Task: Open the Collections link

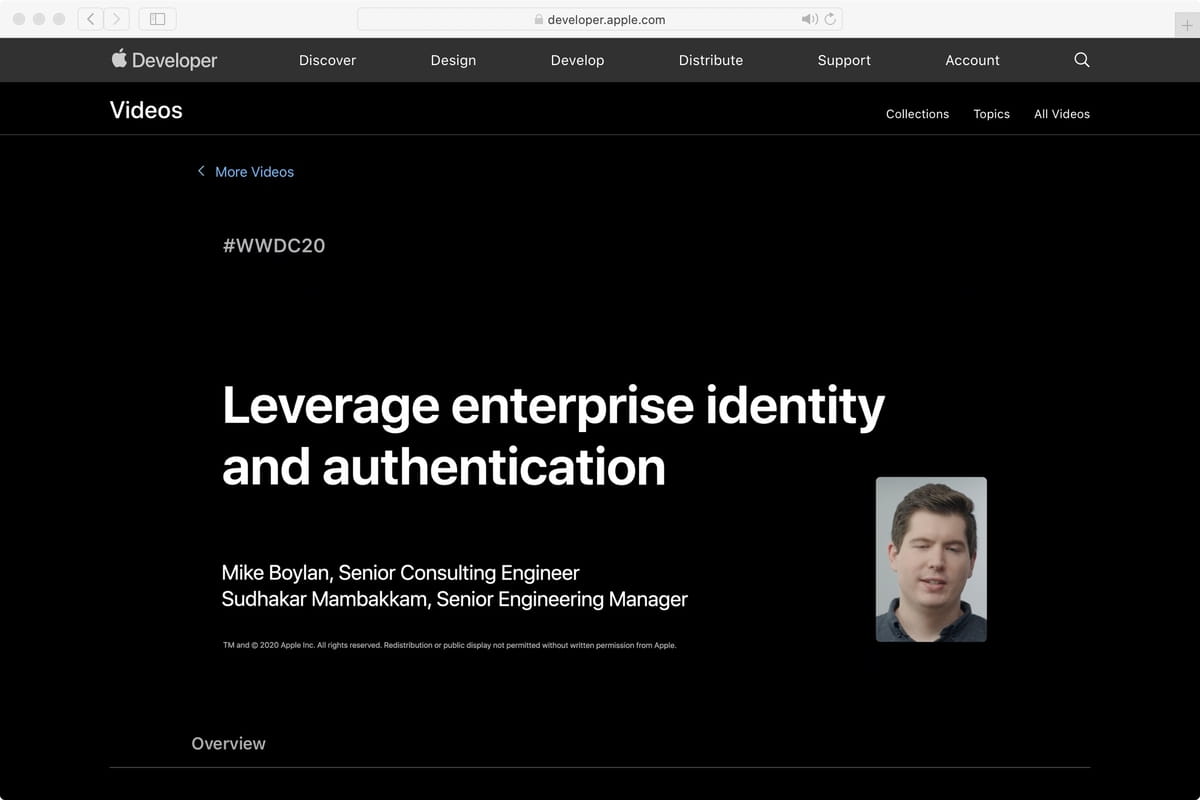Action: point(917,114)
